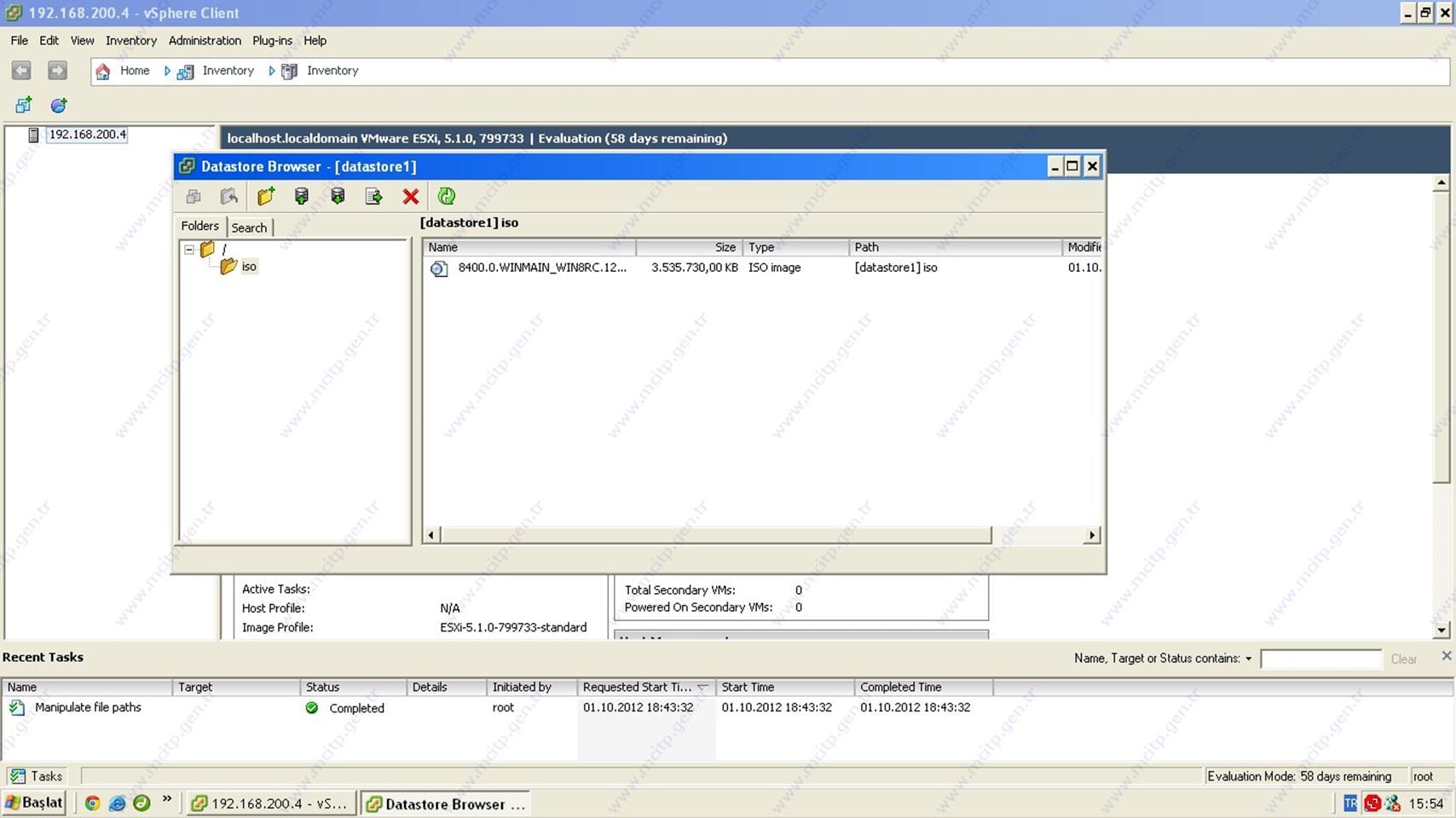Click the Clear filter button
This screenshot has height=818, width=1456.
tap(1403, 659)
